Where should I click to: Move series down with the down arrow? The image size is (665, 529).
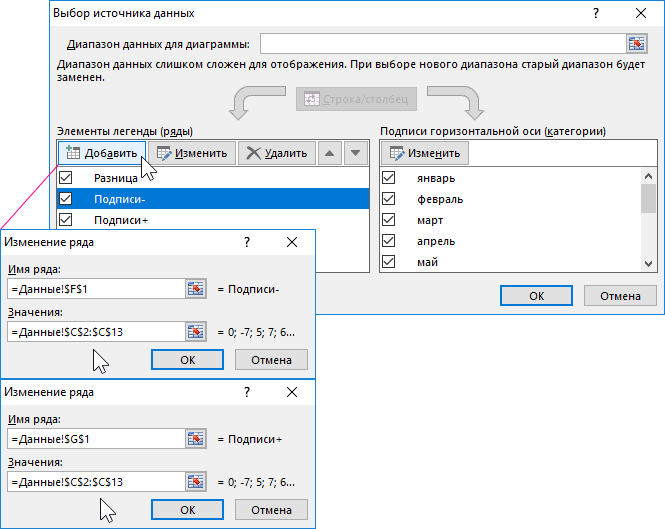355,153
